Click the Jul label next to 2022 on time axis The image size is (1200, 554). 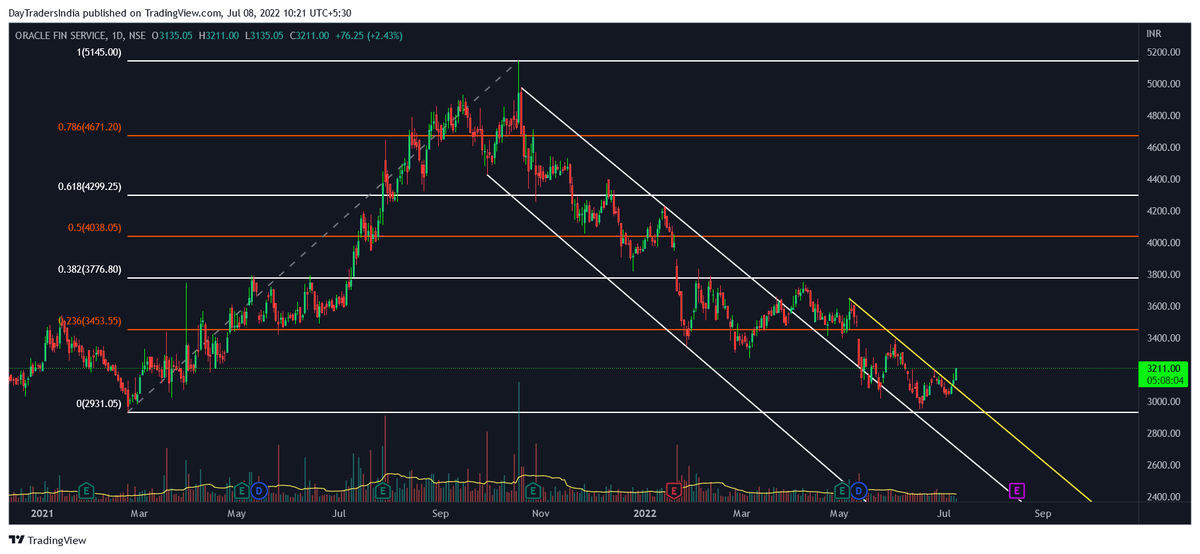943,514
